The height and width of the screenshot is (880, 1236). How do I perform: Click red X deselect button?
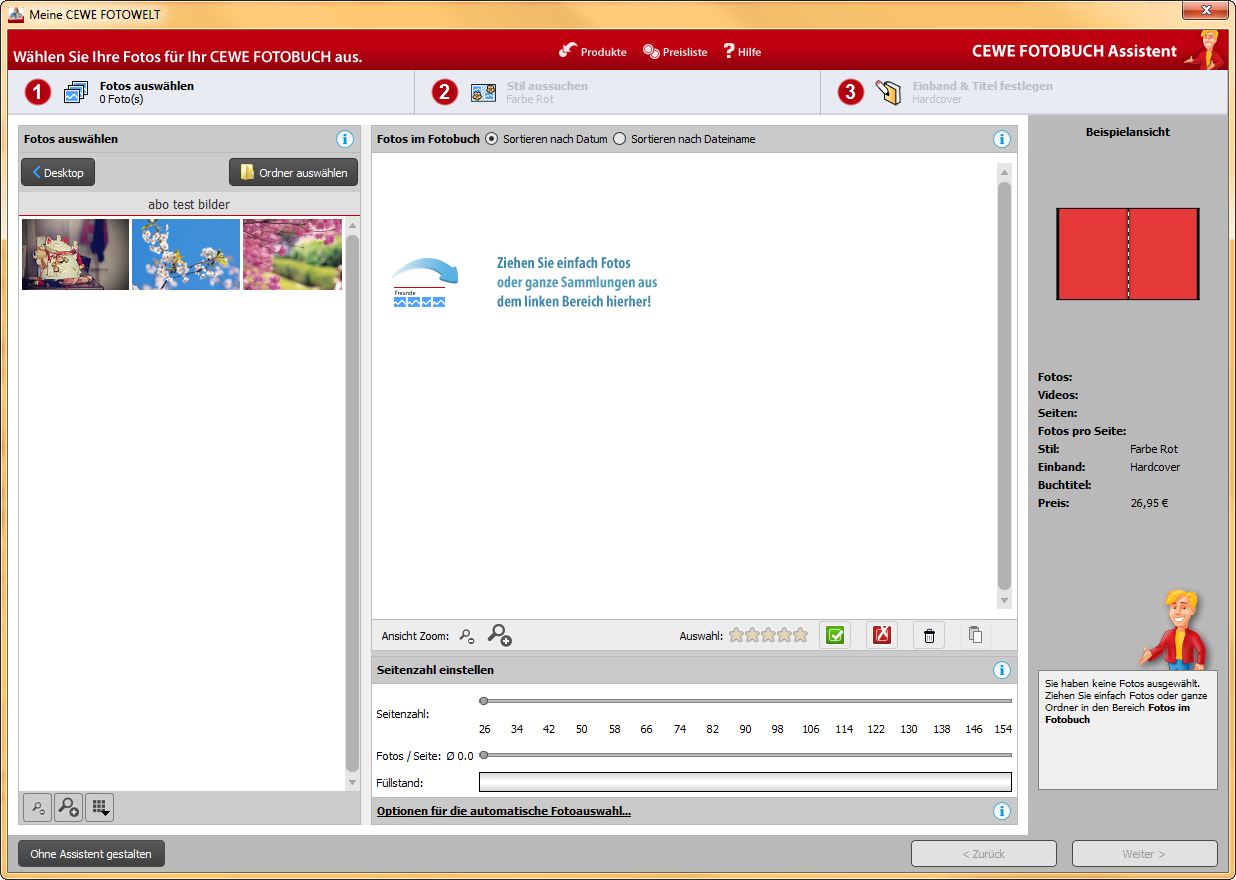pos(881,635)
